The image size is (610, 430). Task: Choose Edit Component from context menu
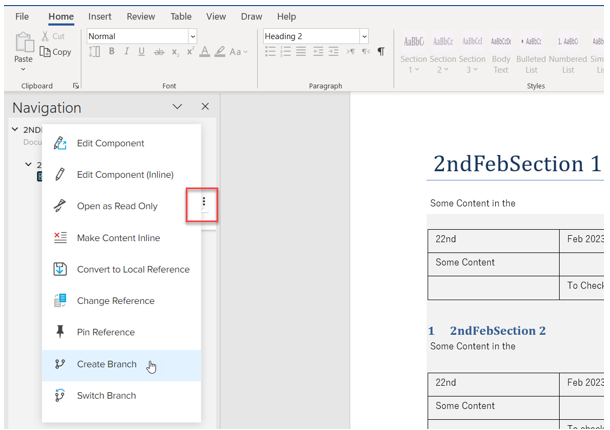point(121,143)
